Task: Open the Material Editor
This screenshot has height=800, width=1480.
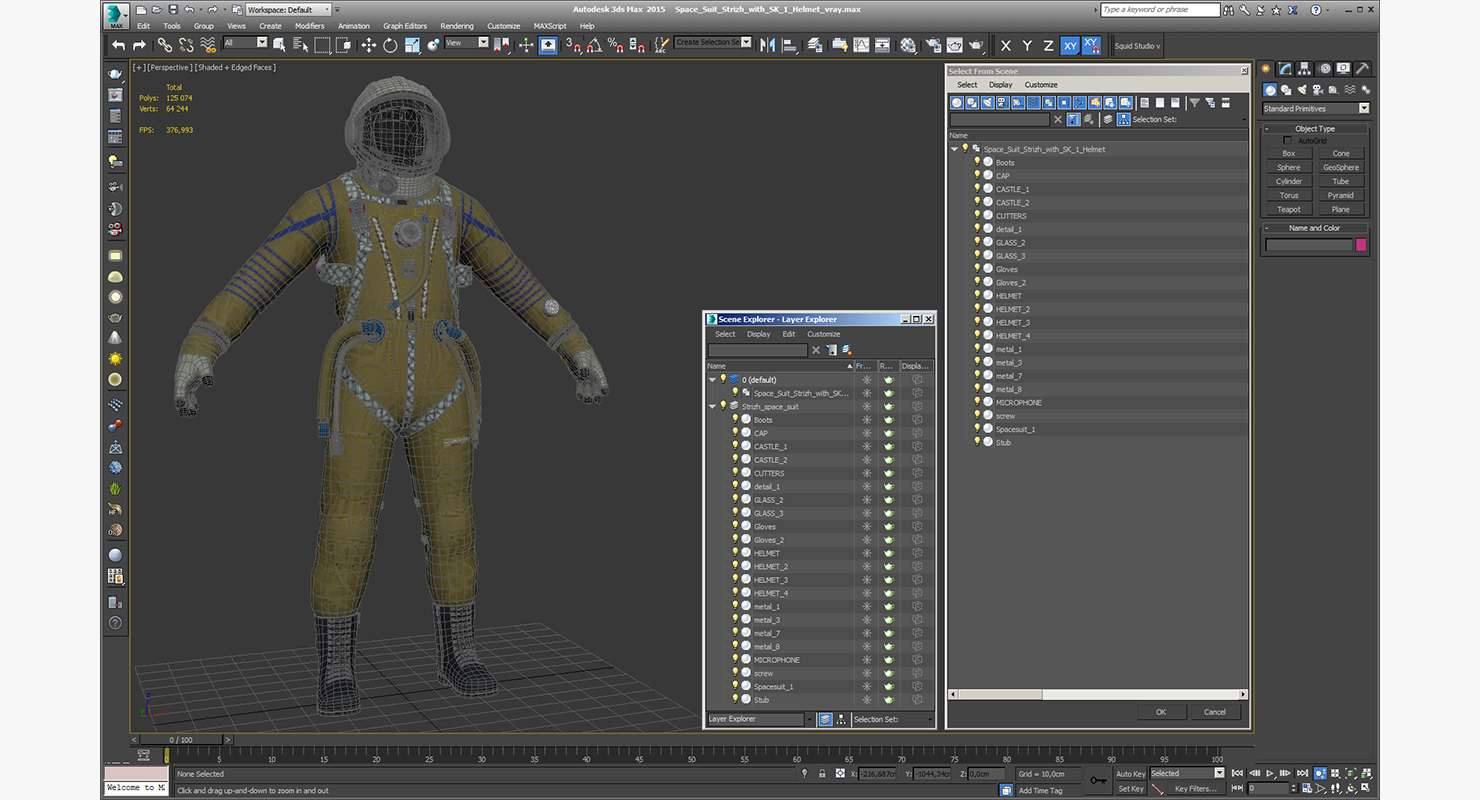Action: (908, 45)
